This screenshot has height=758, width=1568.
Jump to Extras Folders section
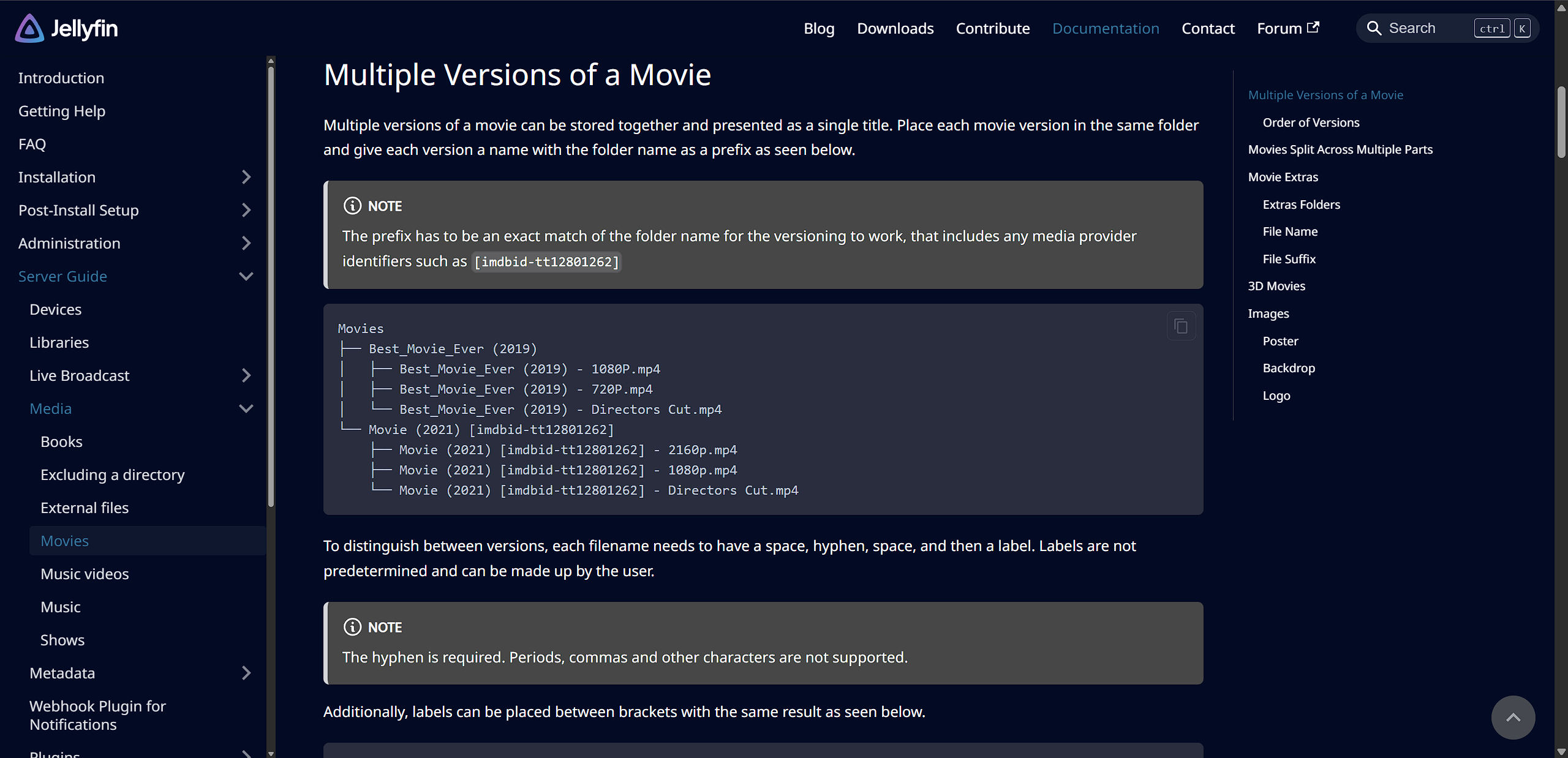1301,205
